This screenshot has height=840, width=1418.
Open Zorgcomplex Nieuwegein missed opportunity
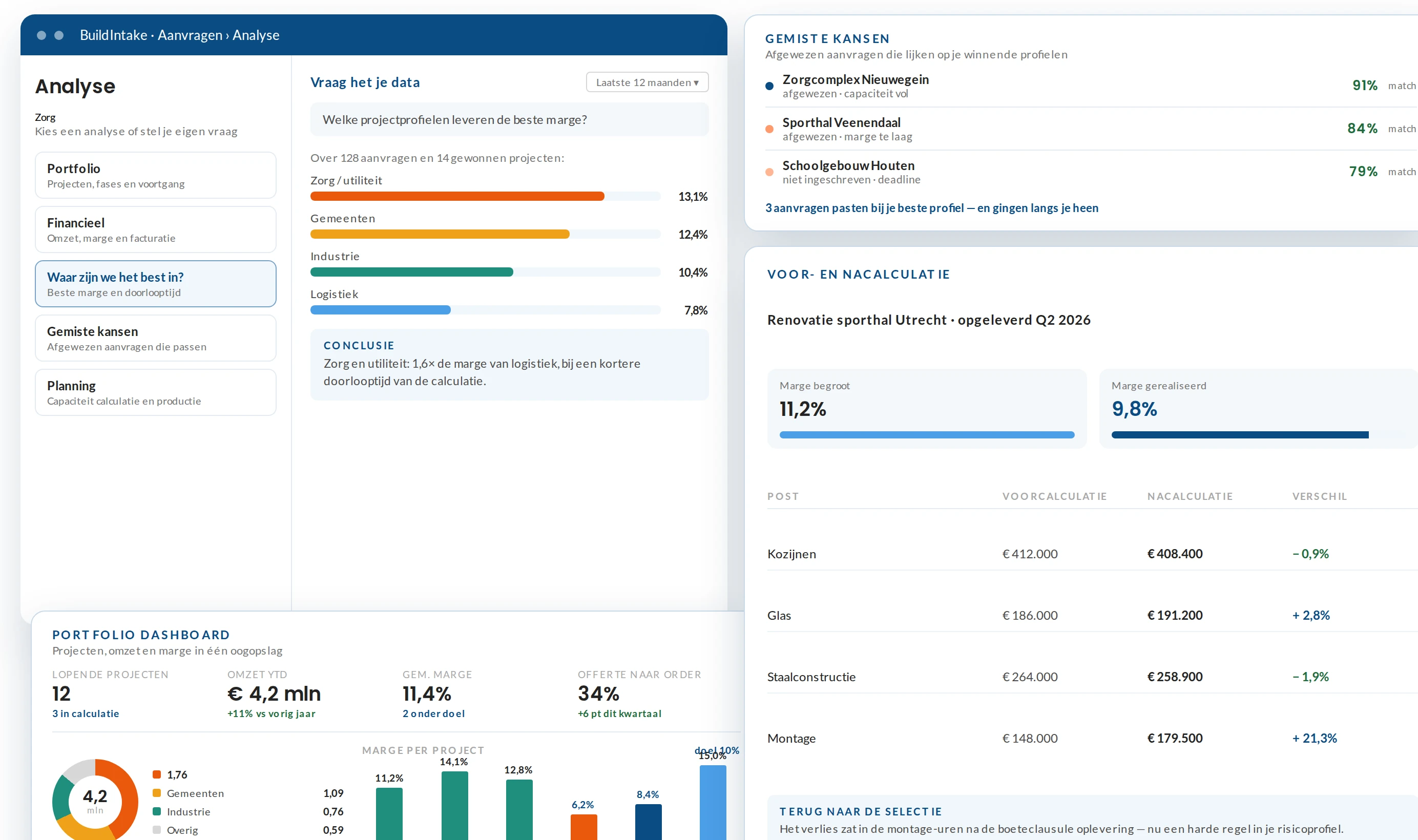(1090, 86)
